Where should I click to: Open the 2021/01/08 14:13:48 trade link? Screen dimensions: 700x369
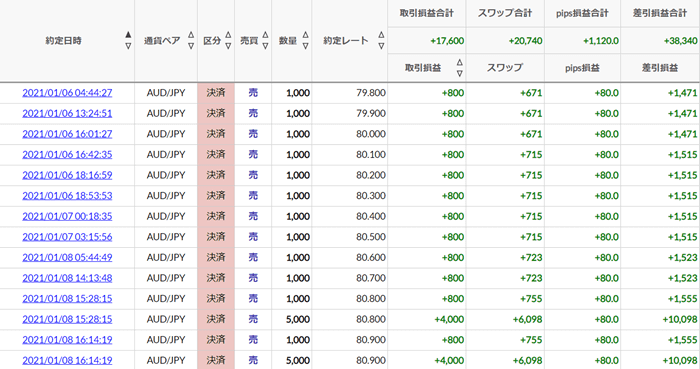(x=67, y=278)
